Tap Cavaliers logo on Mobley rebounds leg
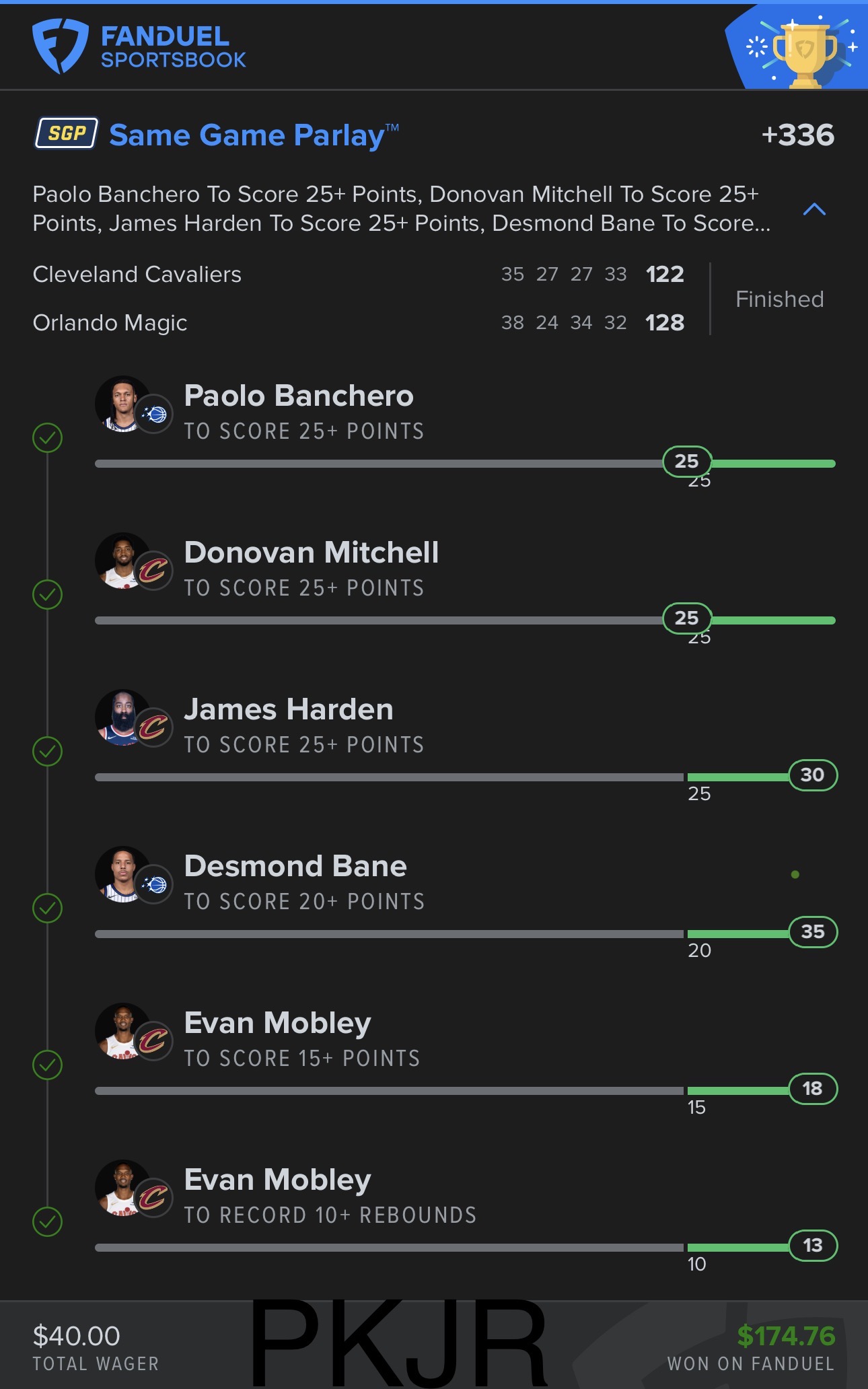This screenshot has width=868, height=1389. click(153, 1198)
